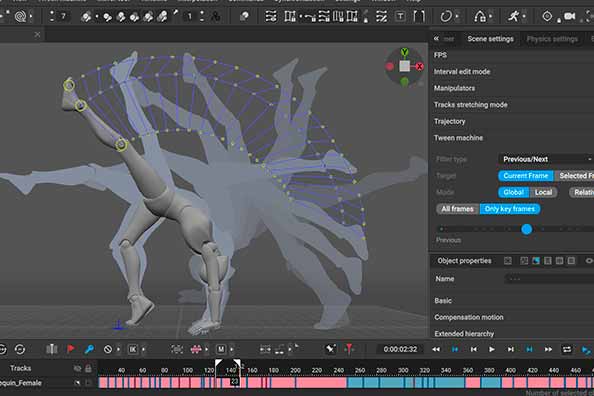Image resolution: width=594 pixels, height=396 pixels.
Task: Click the vertical bars icon left of red flag
Action: click(x=52, y=349)
